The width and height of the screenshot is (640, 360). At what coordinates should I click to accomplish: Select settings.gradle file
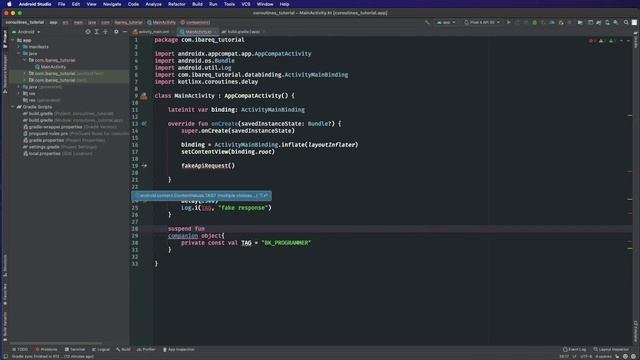(x=60, y=147)
